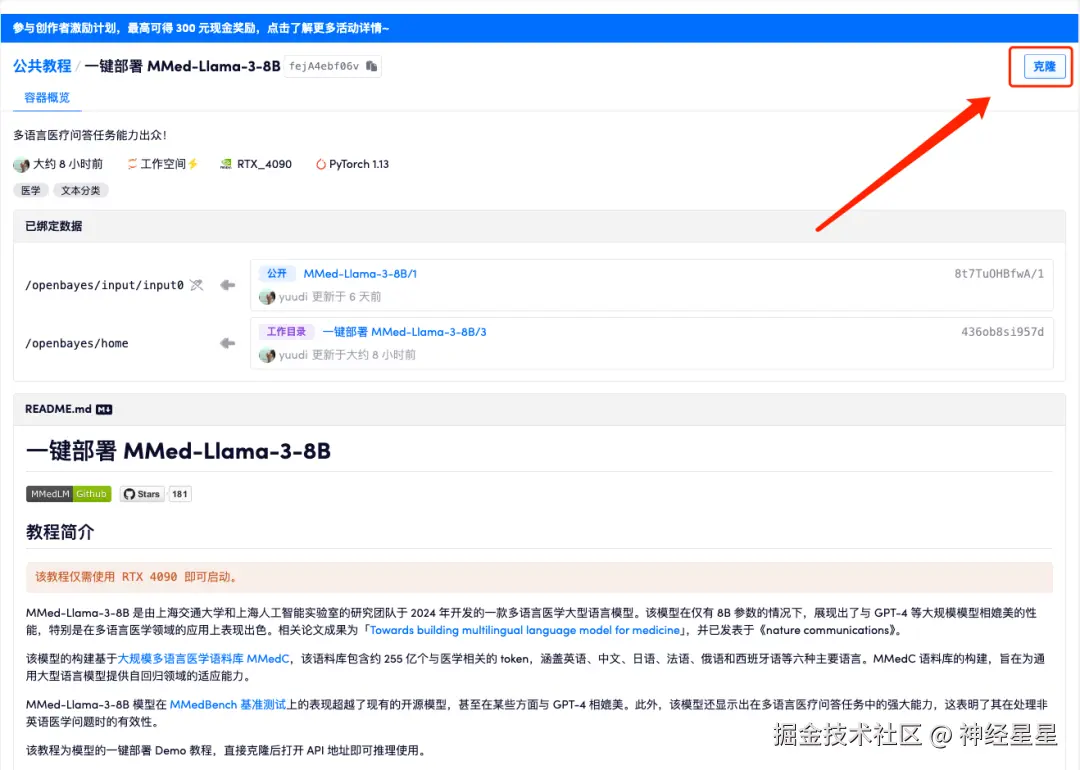Click the 181 stars count

(x=180, y=494)
